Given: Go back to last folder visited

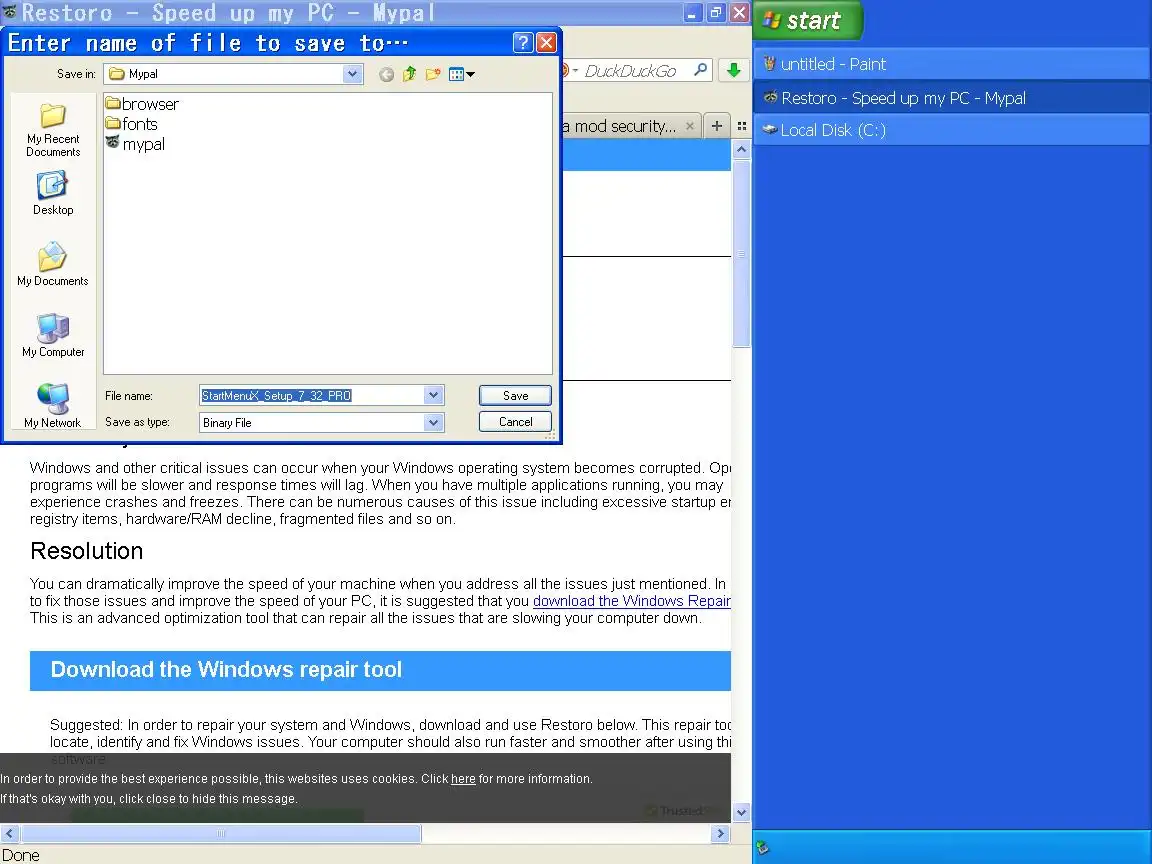Looking at the screenshot, I should (x=386, y=74).
